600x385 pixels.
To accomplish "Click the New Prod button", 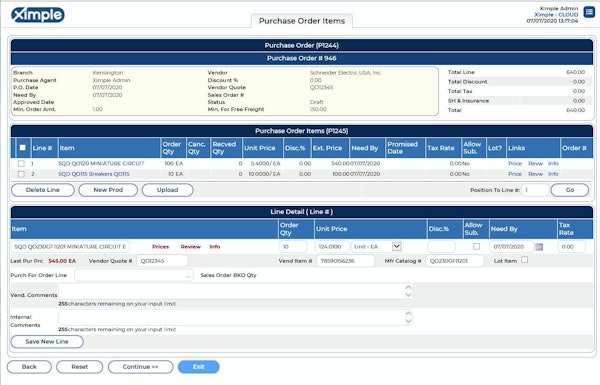I will pyautogui.click(x=108, y=190).
